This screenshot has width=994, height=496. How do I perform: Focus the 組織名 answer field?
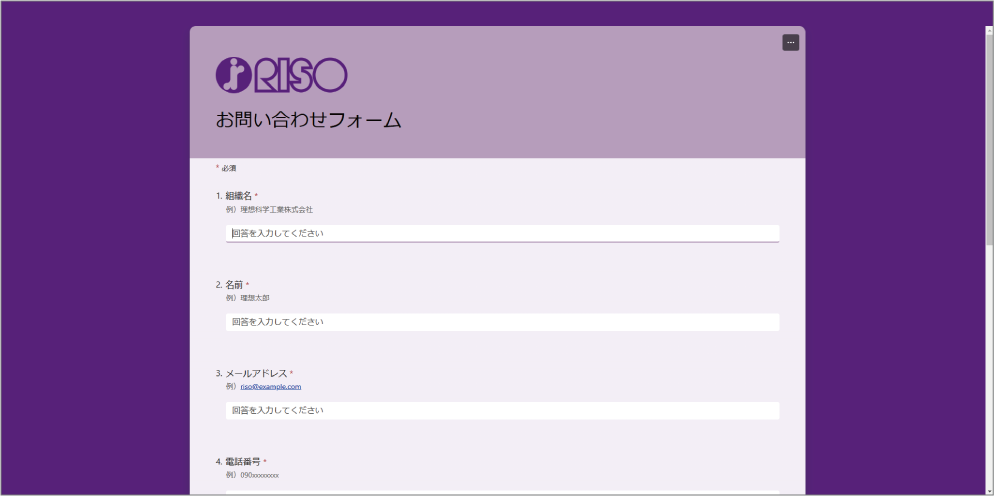coord(502,233)
